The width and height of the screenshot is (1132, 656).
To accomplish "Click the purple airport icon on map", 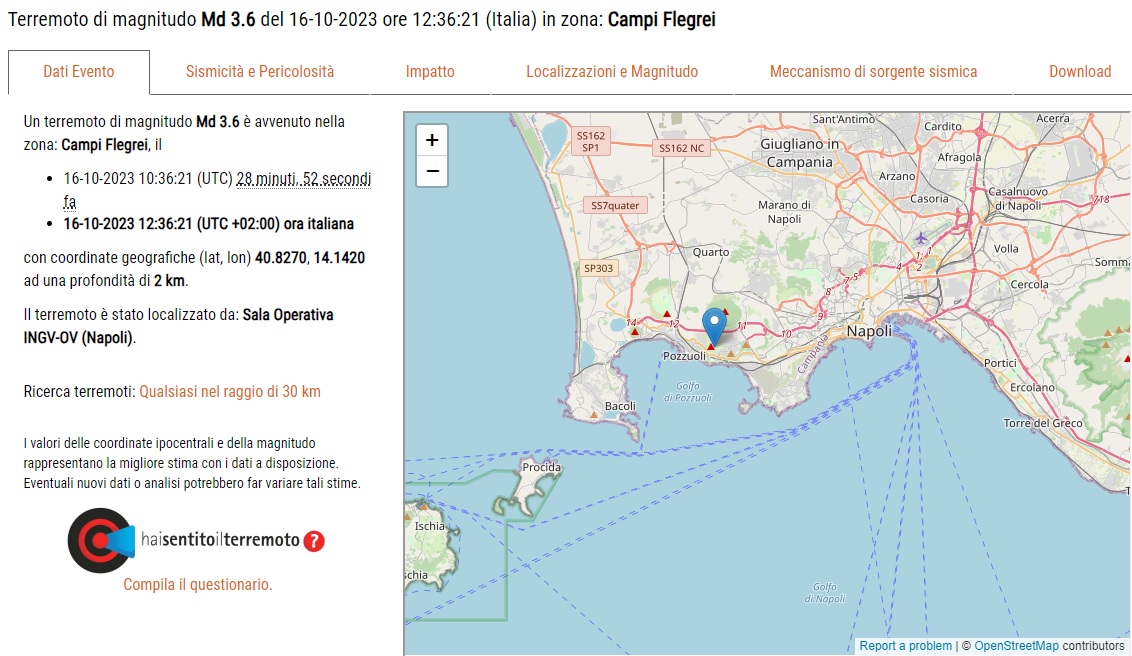I will point(920,238).
